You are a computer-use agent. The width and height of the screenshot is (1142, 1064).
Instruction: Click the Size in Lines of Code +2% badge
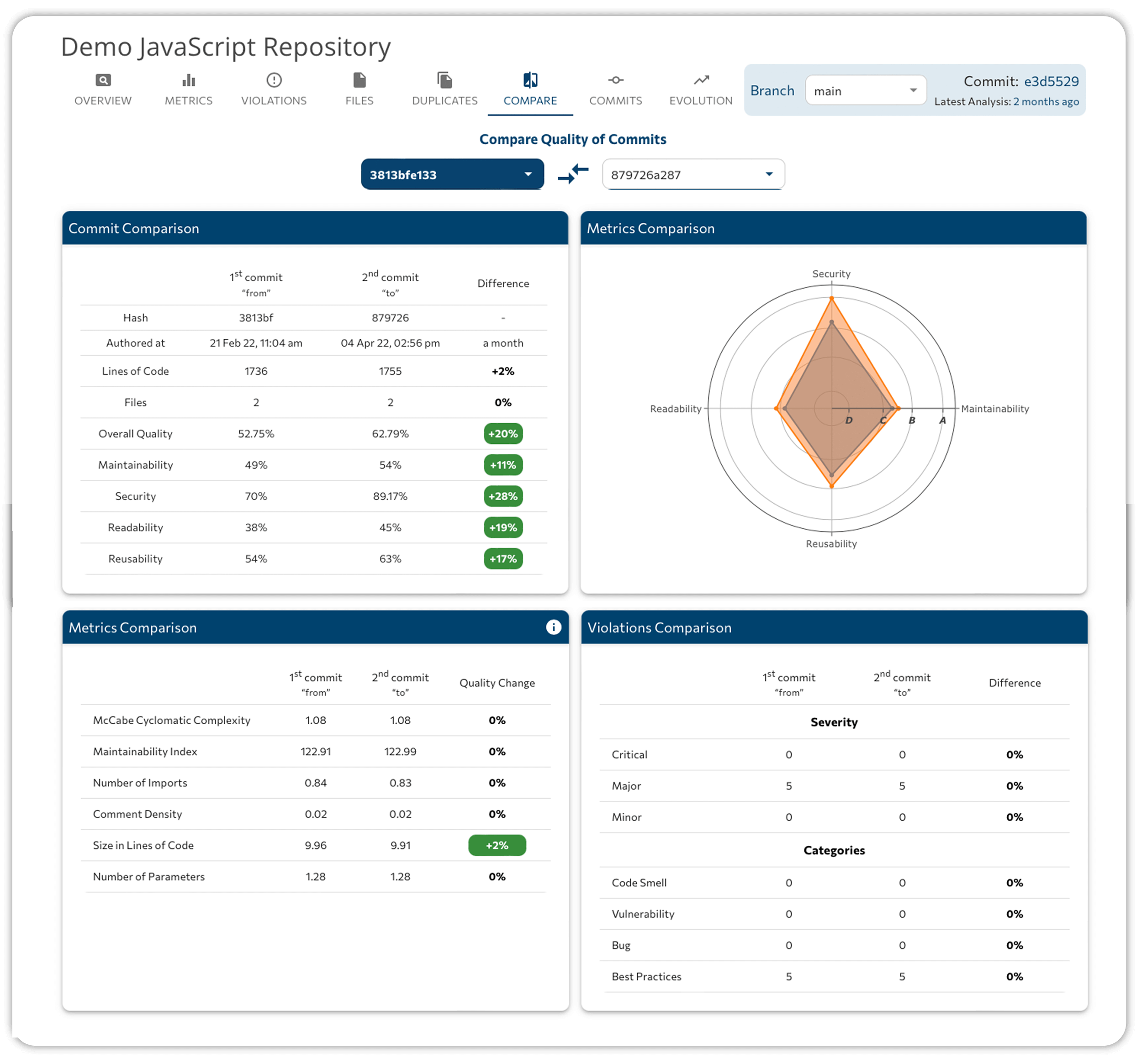click(497, 845)
